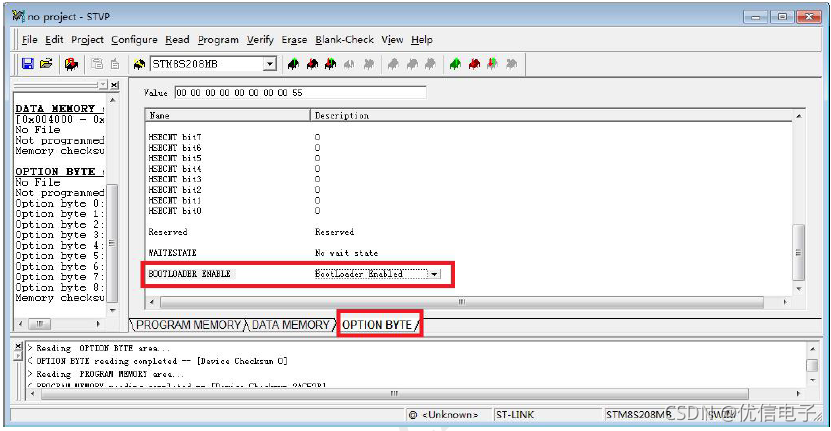831x431 pixels.
Task: Click the option byte Value input field
Action: tap(300, 93)
